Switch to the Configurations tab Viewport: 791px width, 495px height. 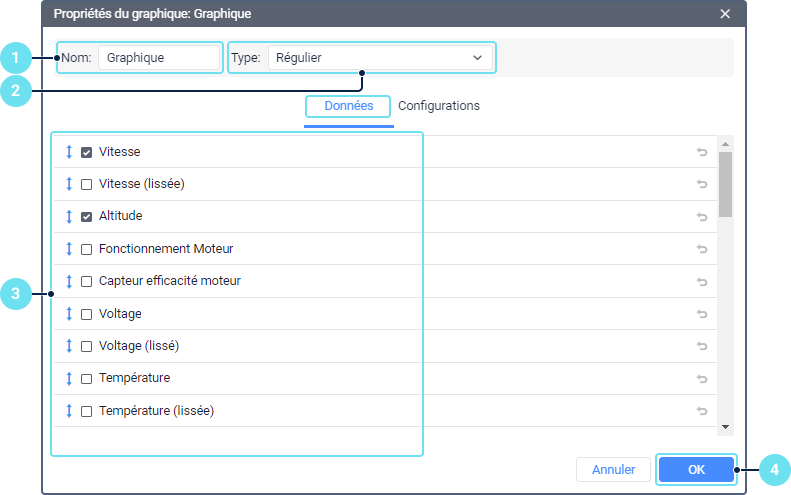point(439,106)
